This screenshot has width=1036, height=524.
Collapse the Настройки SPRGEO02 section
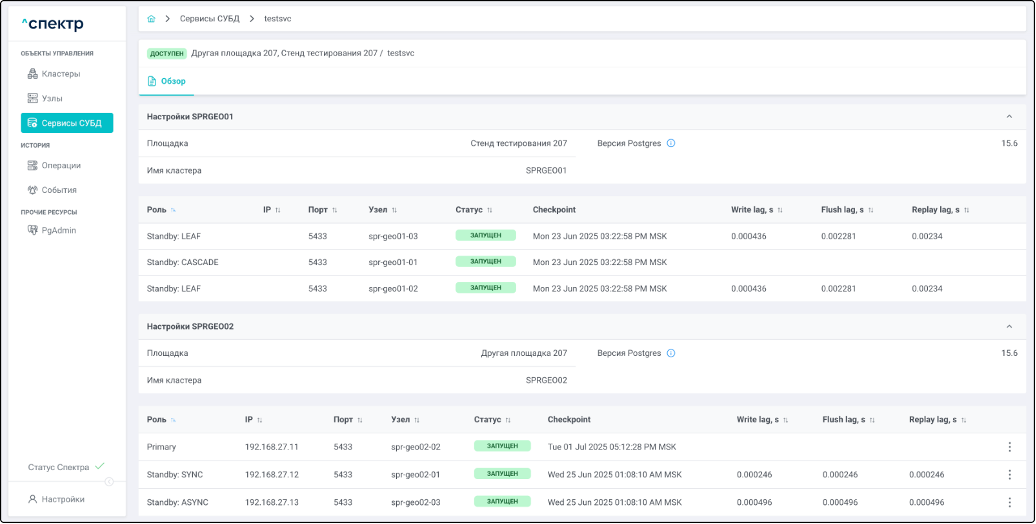coord(1009,327)
